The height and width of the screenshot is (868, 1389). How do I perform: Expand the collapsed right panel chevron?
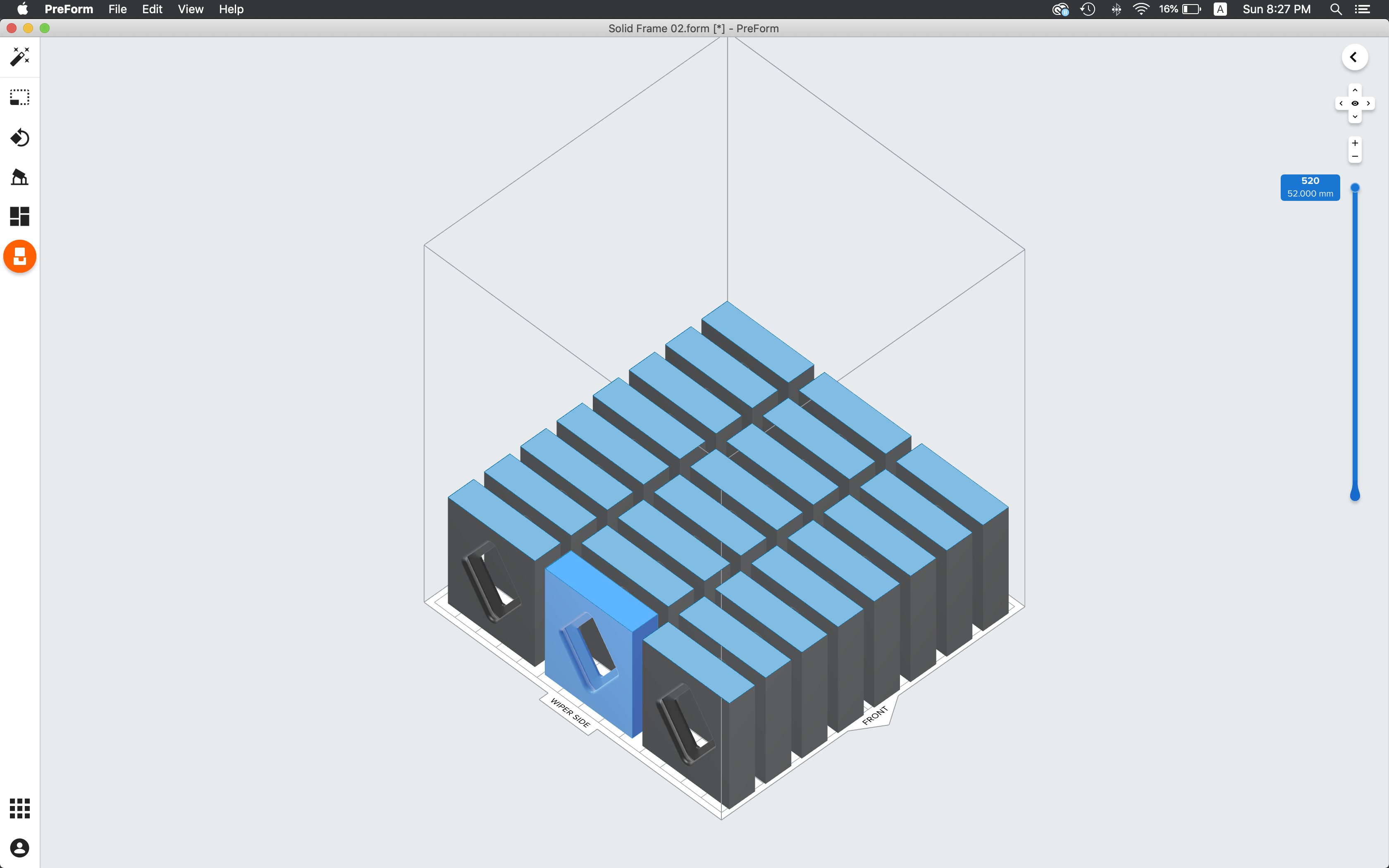[1355, 57]
